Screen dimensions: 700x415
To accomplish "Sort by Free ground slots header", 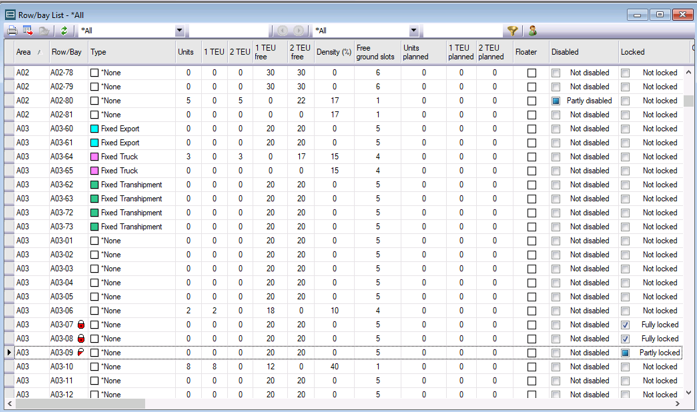I will tap(375, 52).
